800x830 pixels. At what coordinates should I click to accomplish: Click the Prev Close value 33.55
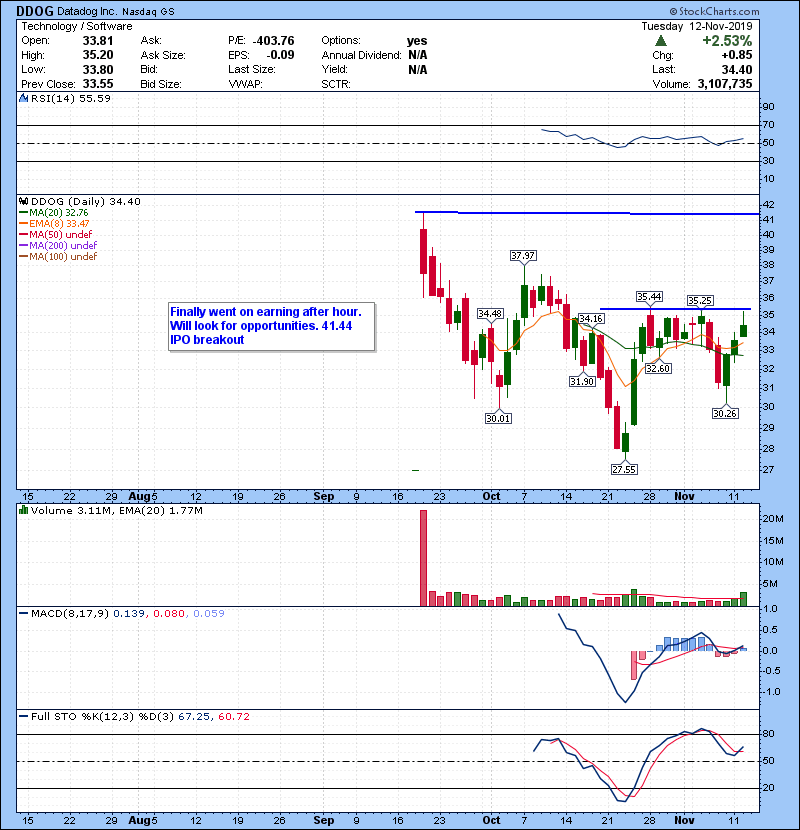click(x=98, y=84)
